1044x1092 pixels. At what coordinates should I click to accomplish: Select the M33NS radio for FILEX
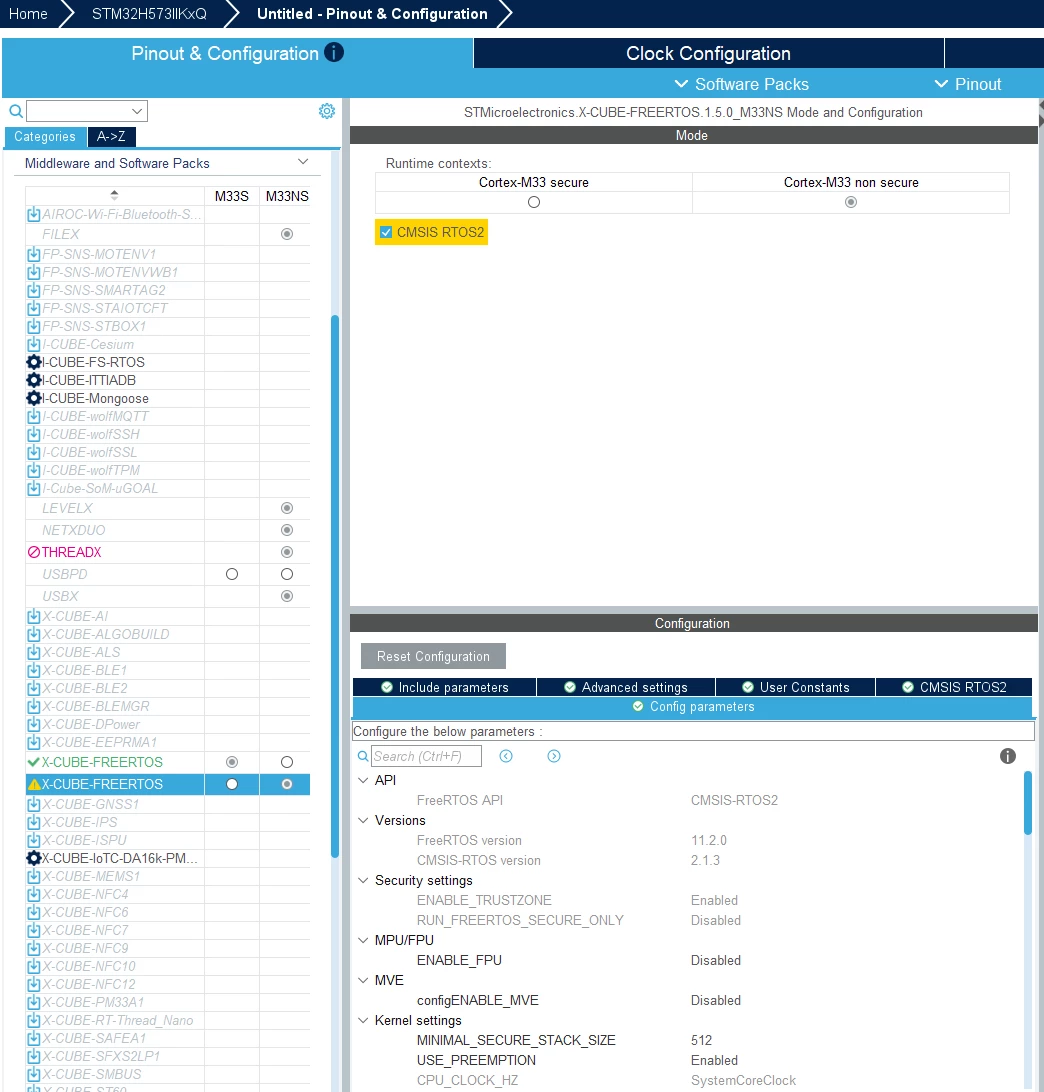pyautogui.click(x=287, y=234)
